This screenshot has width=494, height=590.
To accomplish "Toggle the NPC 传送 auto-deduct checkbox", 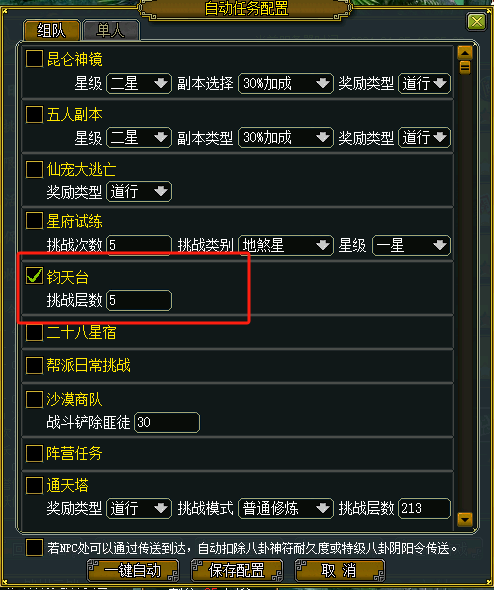I will tap(34, 547).
